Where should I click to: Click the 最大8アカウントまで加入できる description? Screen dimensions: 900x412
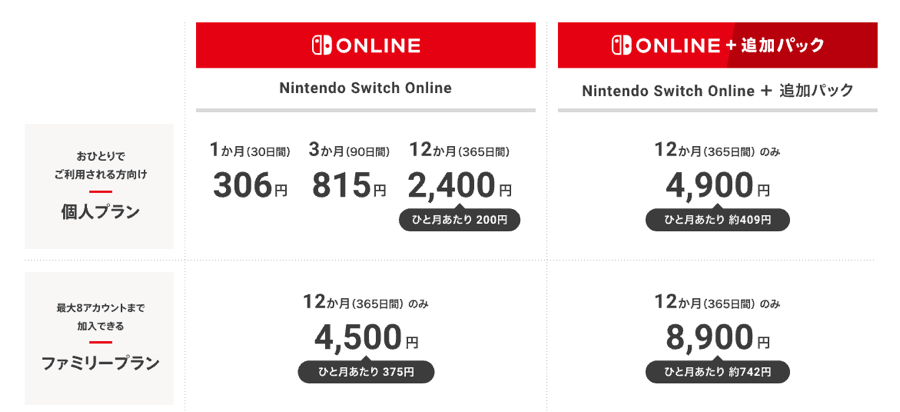100,316
